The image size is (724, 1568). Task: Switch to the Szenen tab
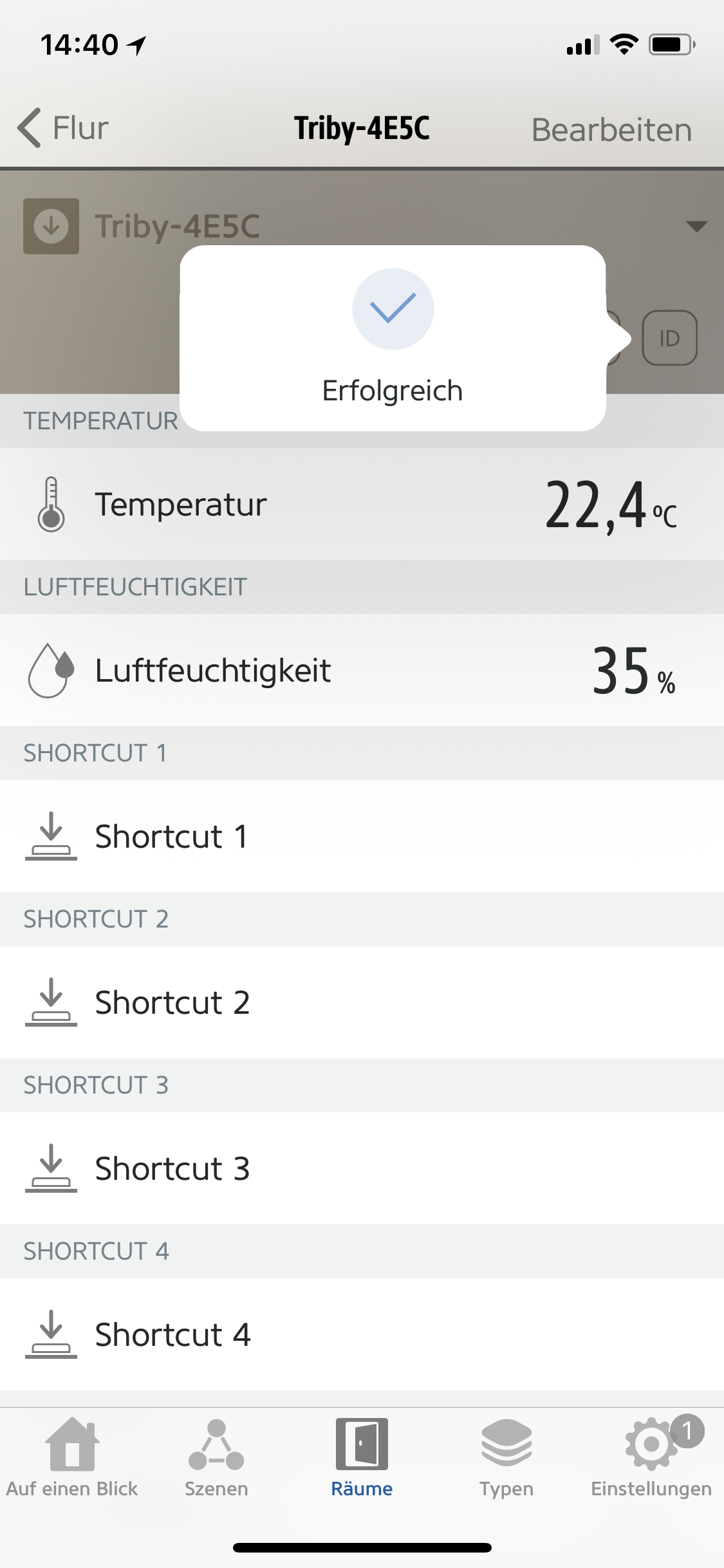point(216,1457)
